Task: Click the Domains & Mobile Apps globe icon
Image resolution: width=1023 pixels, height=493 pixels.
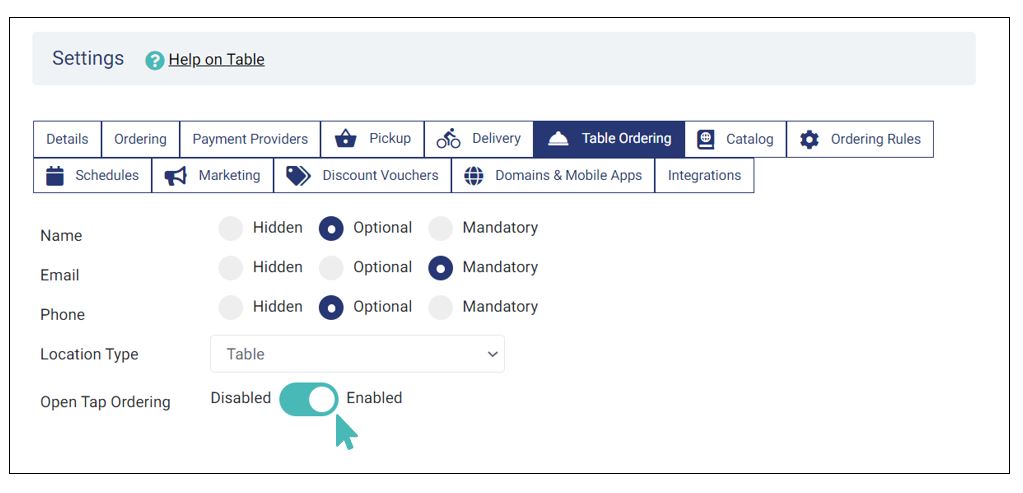Action: [x=474, y=175]
